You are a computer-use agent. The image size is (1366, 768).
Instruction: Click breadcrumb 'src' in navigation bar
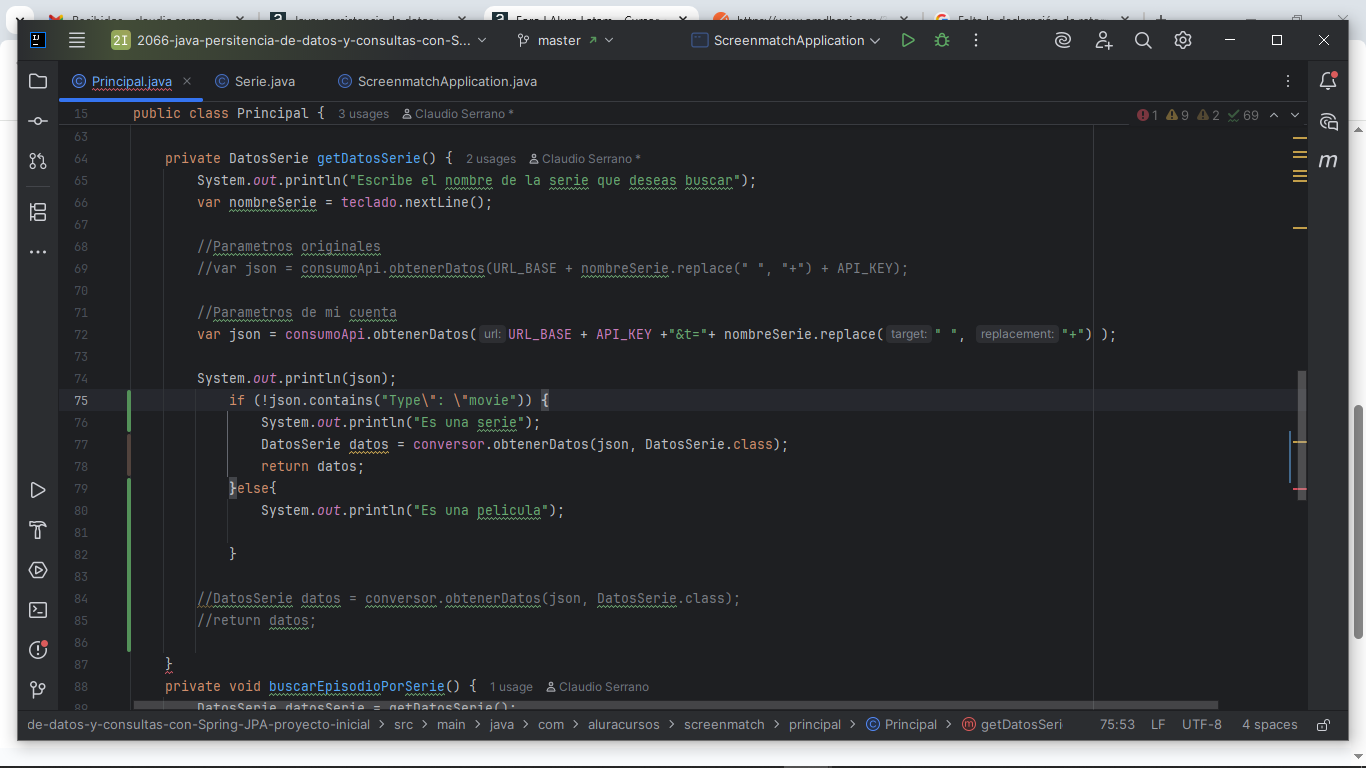click(x=403, y=725)
